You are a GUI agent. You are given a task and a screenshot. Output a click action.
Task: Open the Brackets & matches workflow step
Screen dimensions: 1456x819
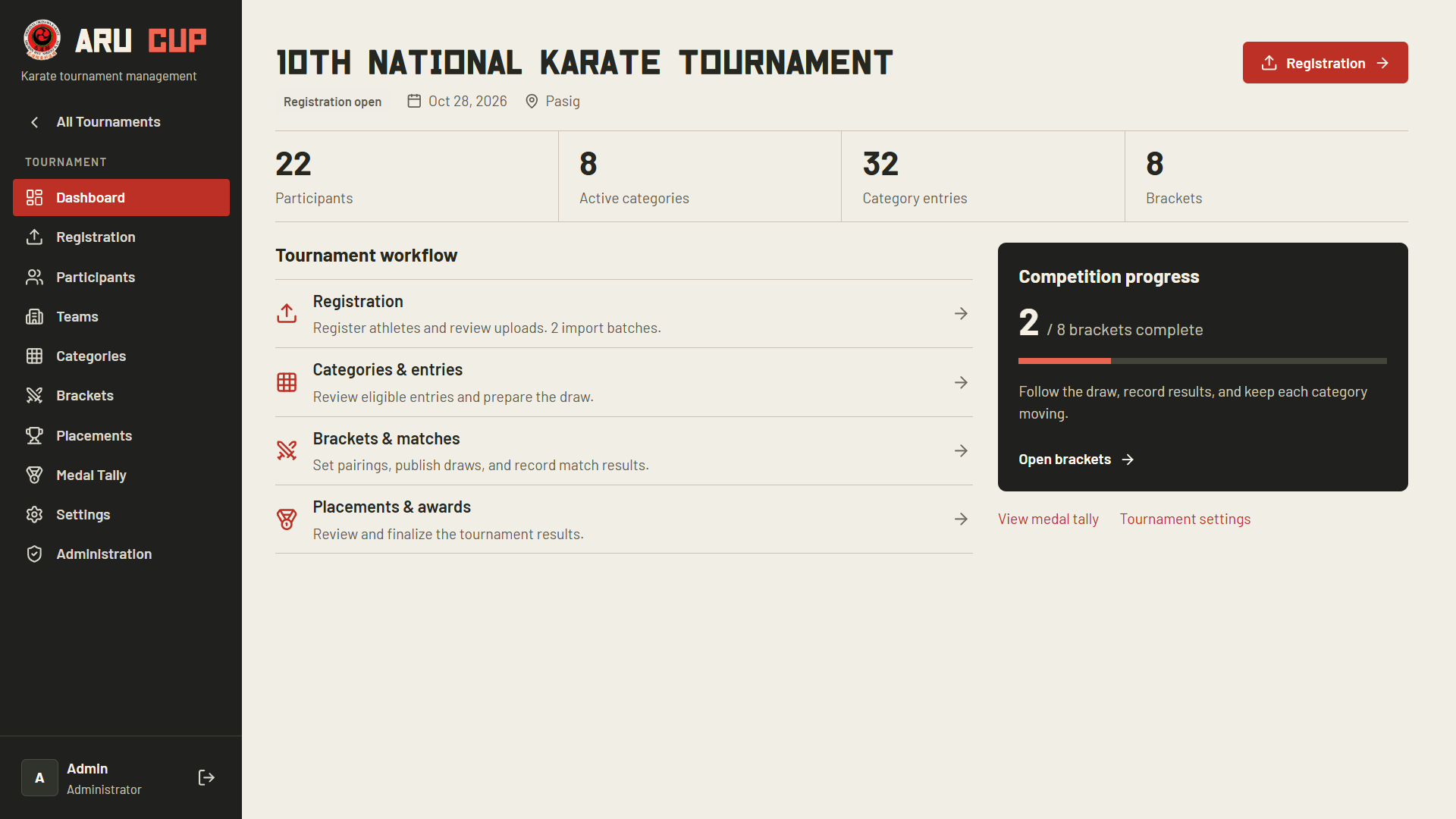(623, 451)
